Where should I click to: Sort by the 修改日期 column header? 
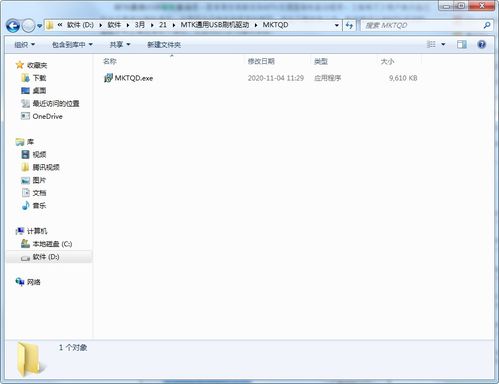[x=261, y=61]
